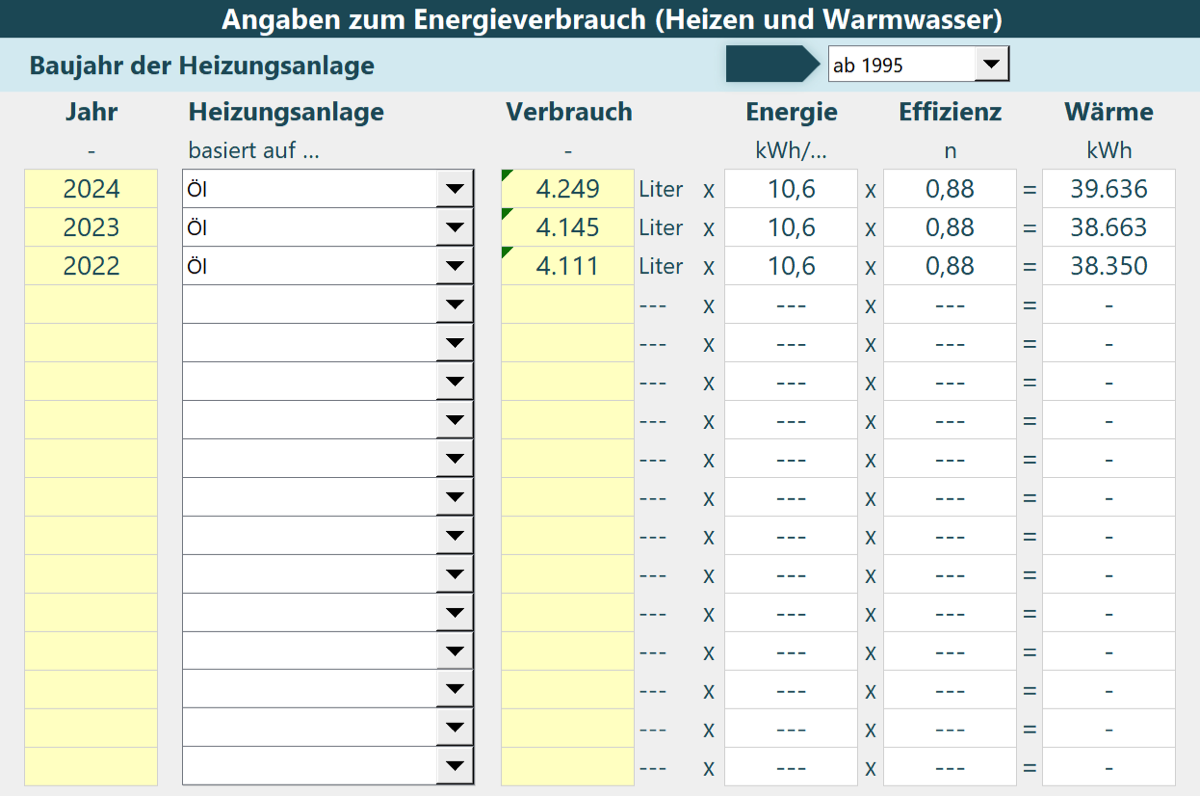Click the Liter unit in the 2022 row
Screen dimensions: 1200x796
661,266
